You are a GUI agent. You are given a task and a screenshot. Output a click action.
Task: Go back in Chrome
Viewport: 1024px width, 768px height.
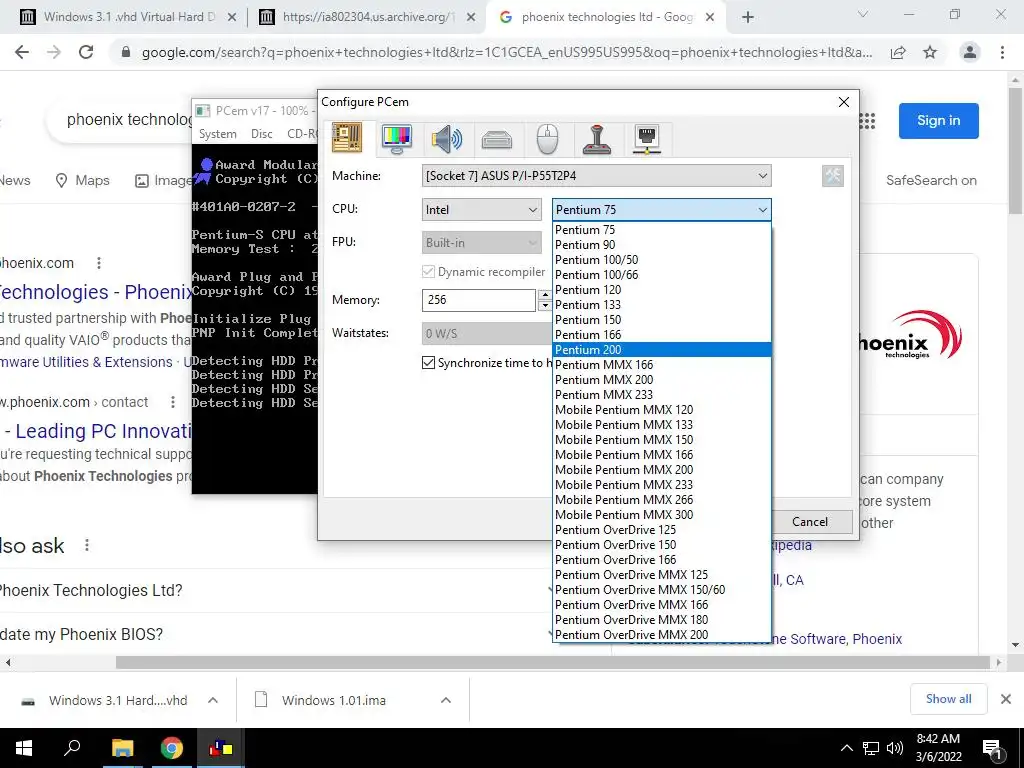22,52
